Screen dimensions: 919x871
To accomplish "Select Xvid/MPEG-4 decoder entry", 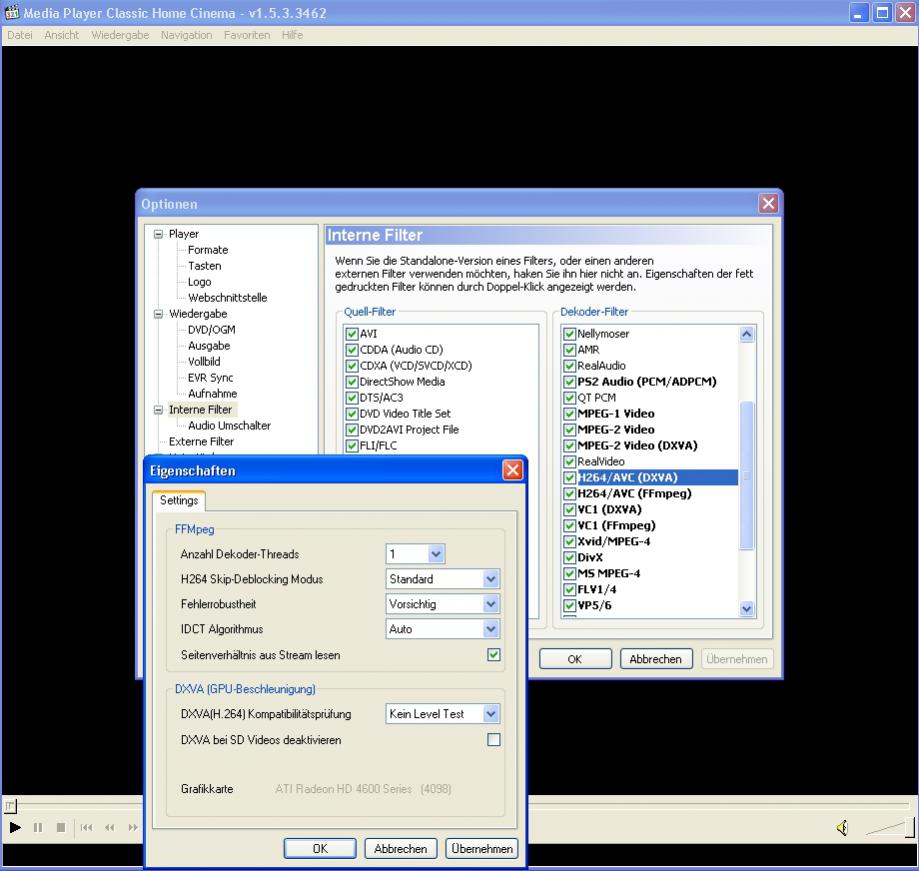I will pyautogui.click(x=614, y=542).
